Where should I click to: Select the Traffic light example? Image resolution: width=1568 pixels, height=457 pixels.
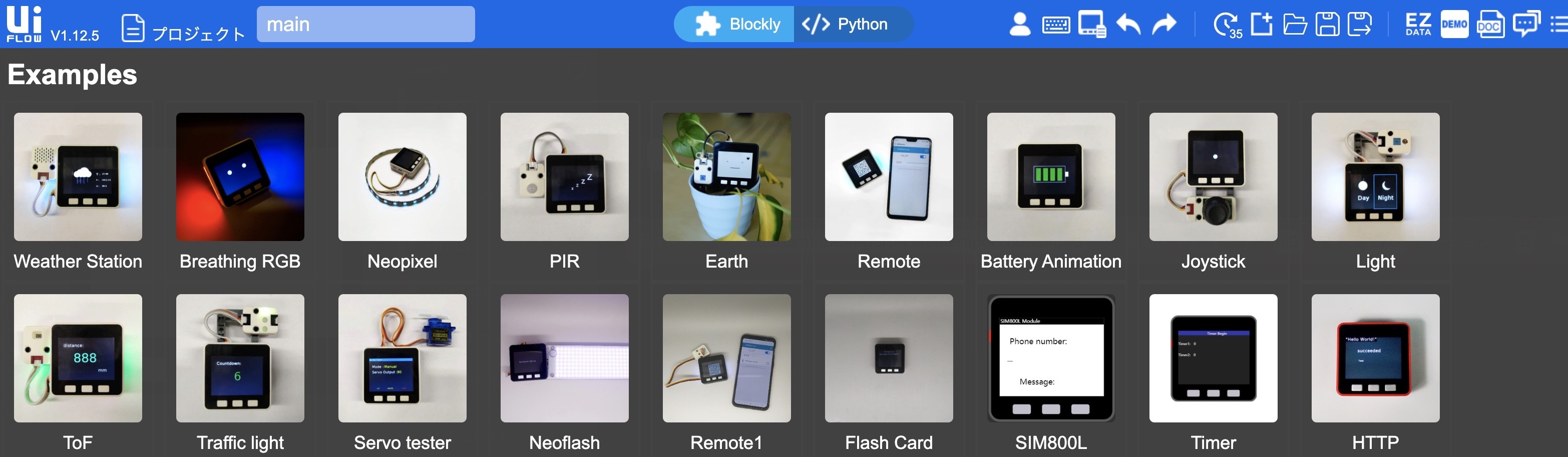coord(240,373)
